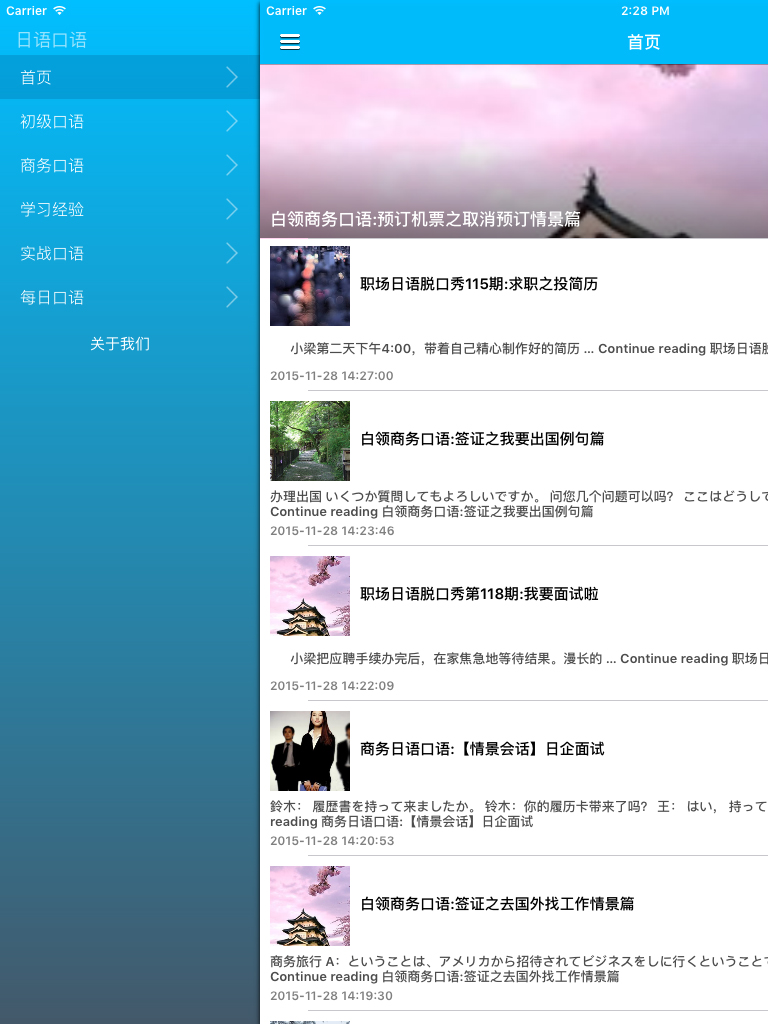Tap the Wi-Fi icon in right status bar
Screen dimensions: 768x1024
point(319,10)
